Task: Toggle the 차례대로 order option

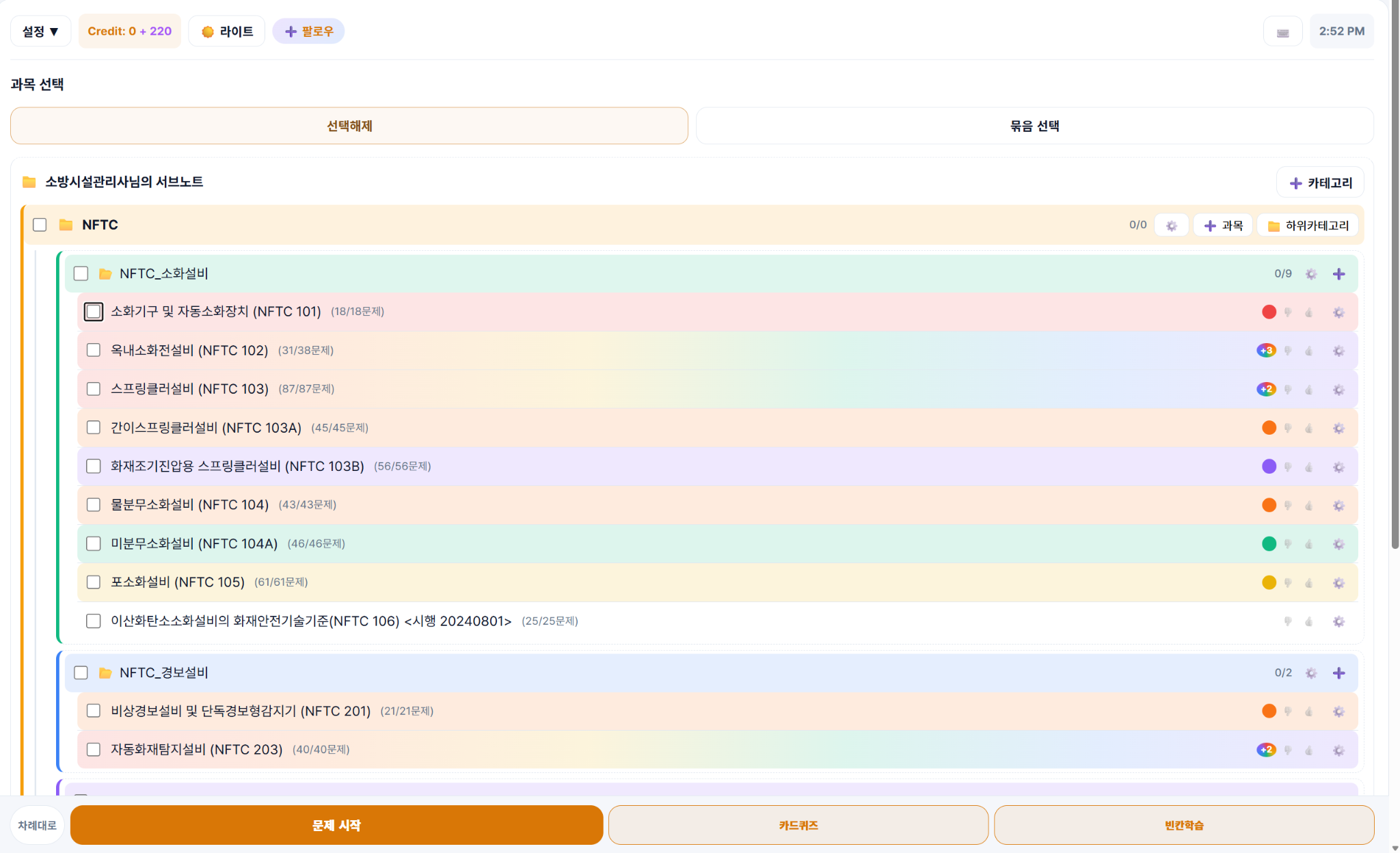Action: 38,826
